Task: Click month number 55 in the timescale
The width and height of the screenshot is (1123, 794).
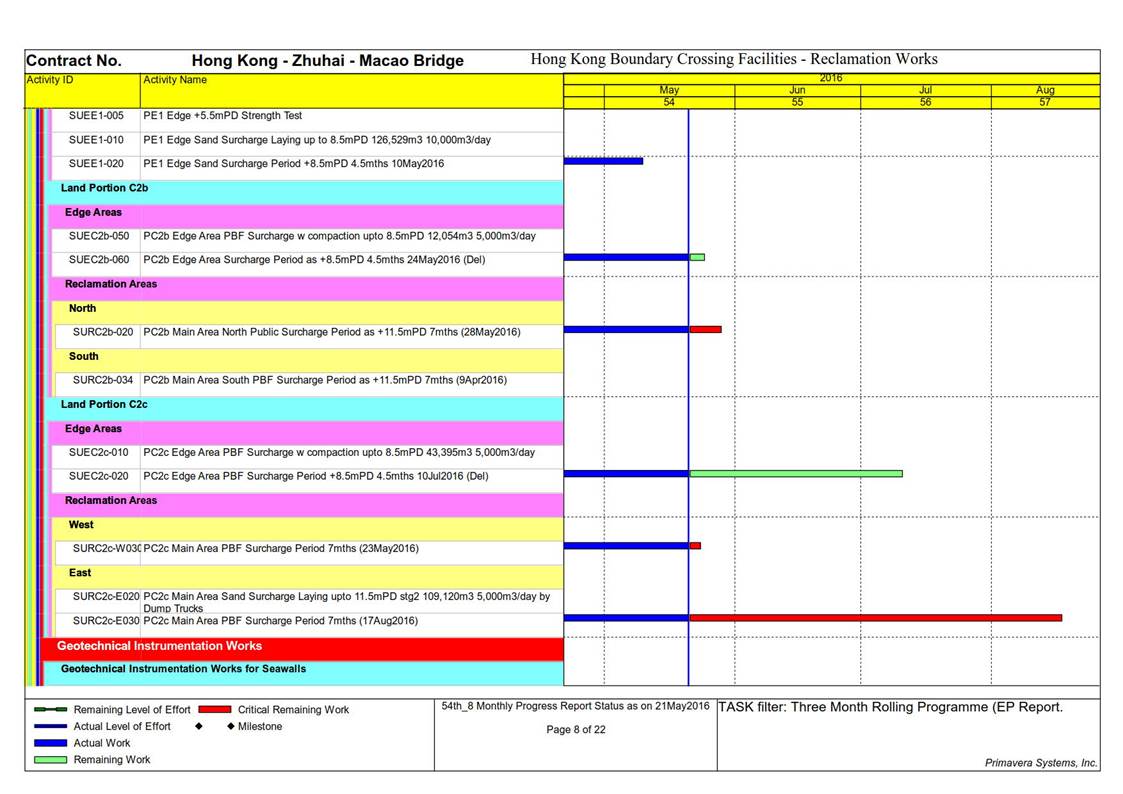Action: coord(797,102)
